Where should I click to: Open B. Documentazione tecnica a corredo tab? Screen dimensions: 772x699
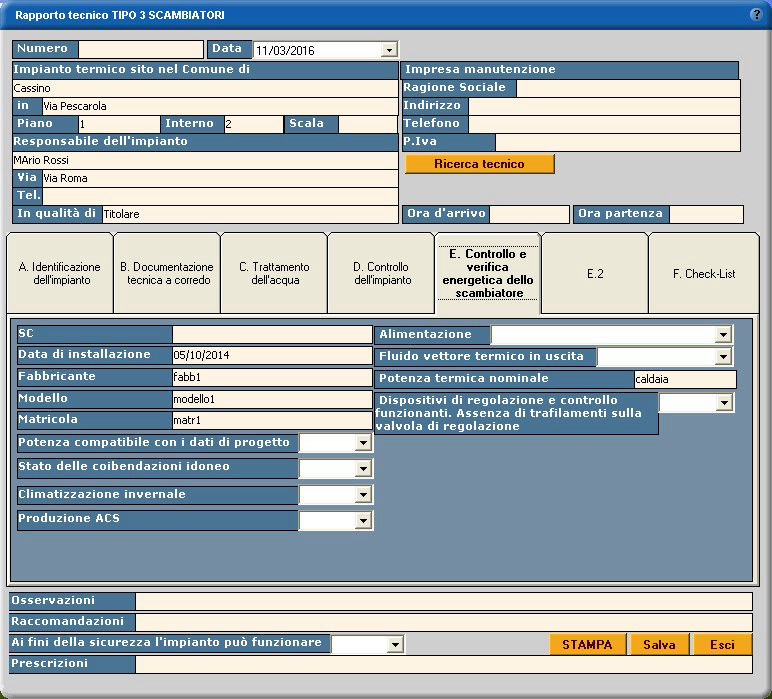point(167,273)
